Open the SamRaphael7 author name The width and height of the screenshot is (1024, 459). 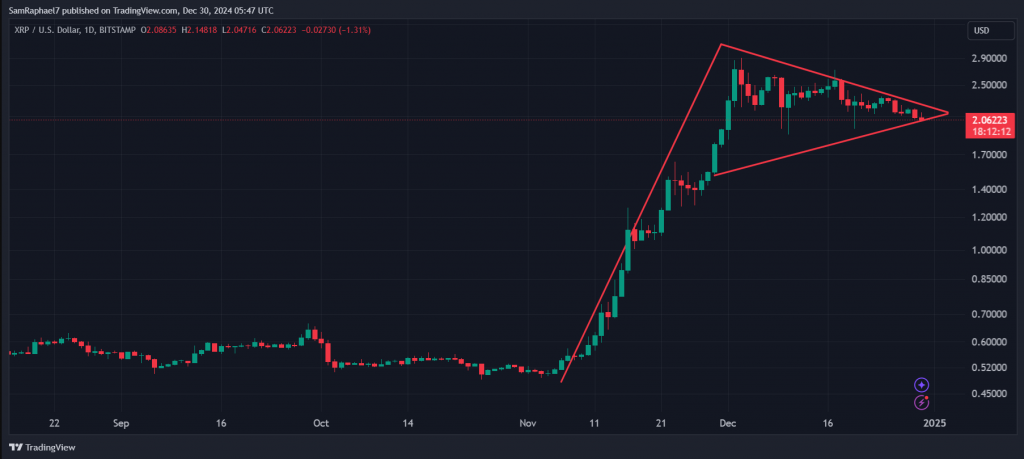[x=33, y=7]
